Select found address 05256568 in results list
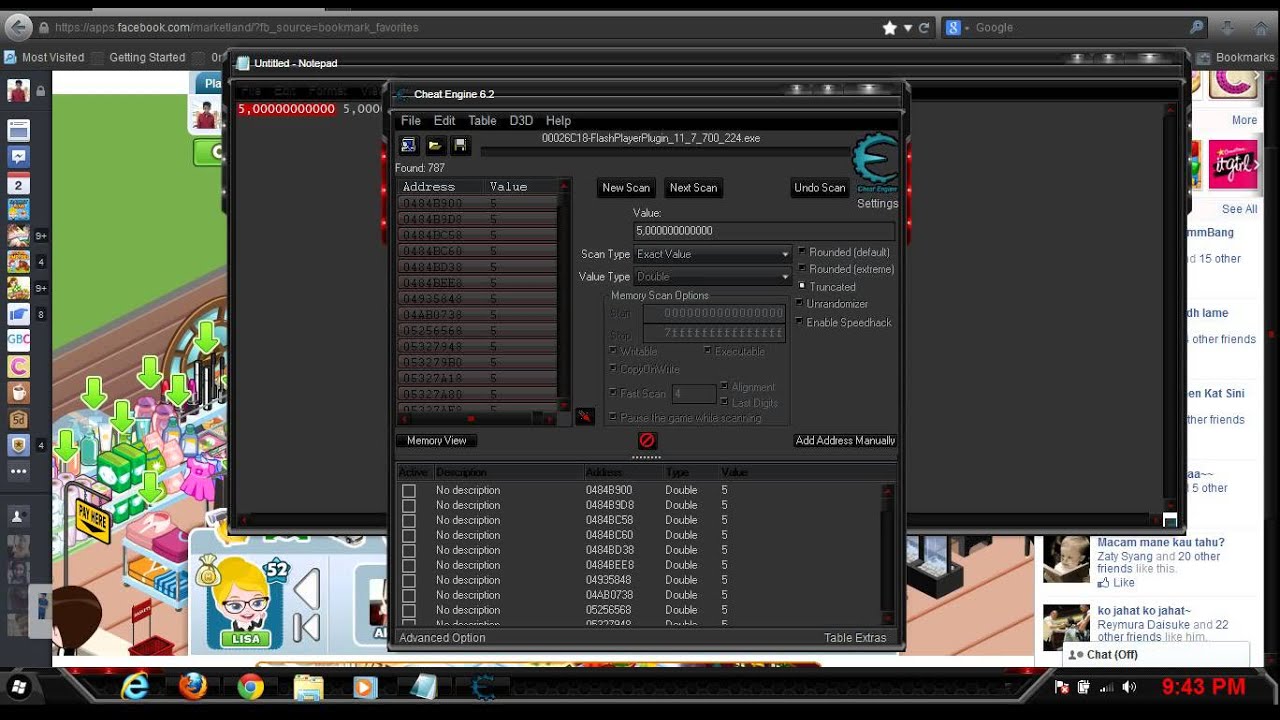1280x720 pixels. click(477, 331)
